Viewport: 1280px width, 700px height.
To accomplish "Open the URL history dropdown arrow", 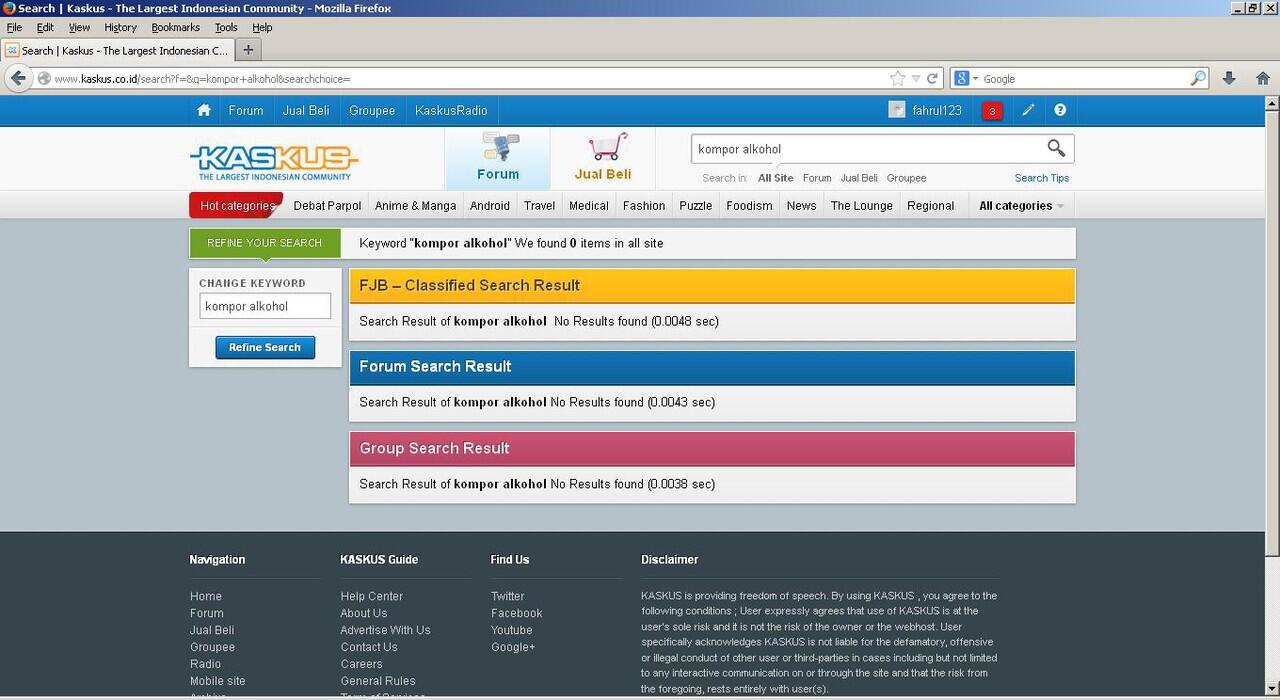I will [916, 78].
